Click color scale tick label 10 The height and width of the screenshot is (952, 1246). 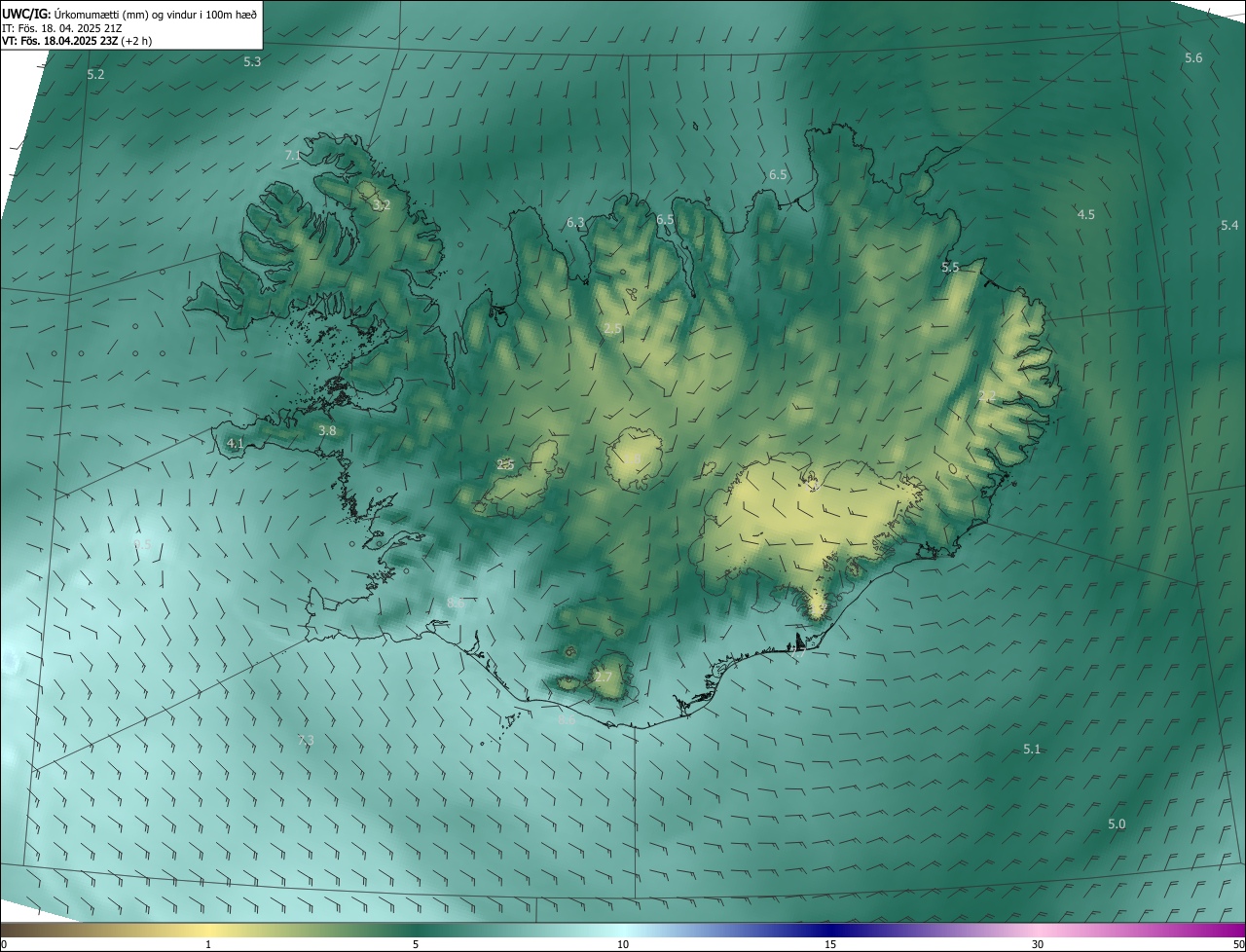point(623,944)
